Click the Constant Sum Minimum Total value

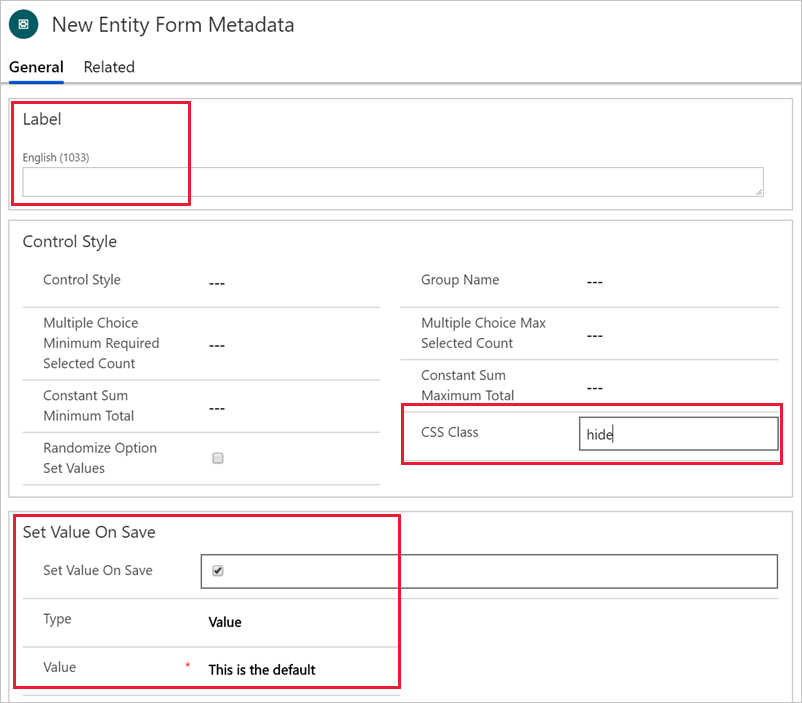pyautogui.click(x=217, y=408)
